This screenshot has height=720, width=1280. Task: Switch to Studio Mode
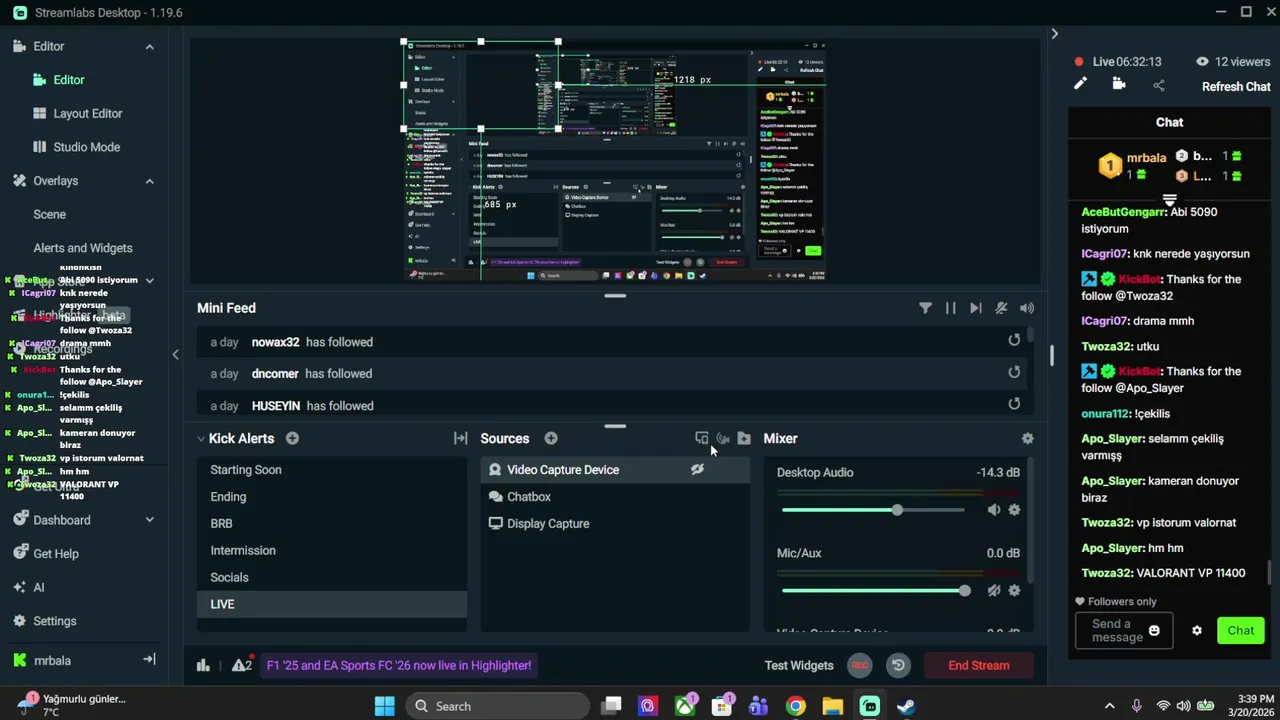[86, 147]
